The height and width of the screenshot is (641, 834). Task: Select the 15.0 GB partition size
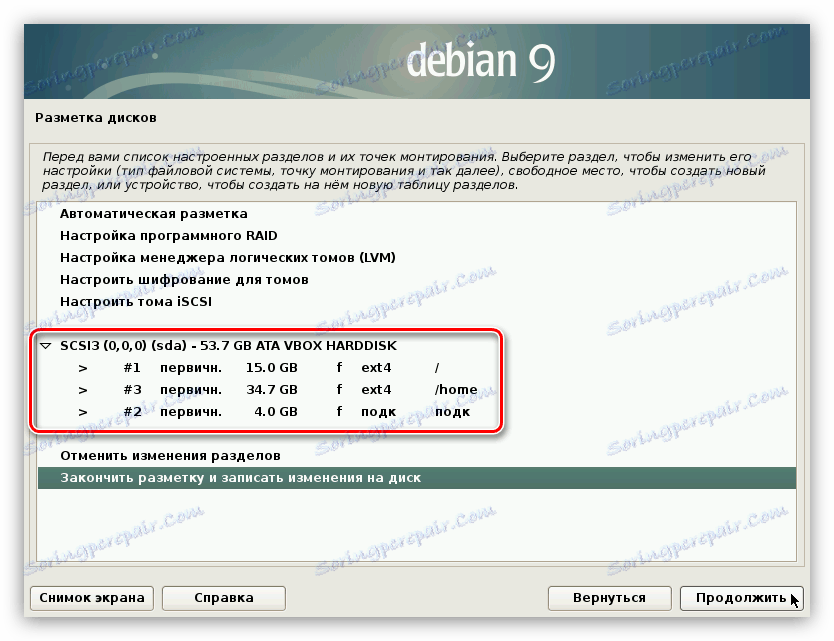pyautogui.click(x=272, y=368)
